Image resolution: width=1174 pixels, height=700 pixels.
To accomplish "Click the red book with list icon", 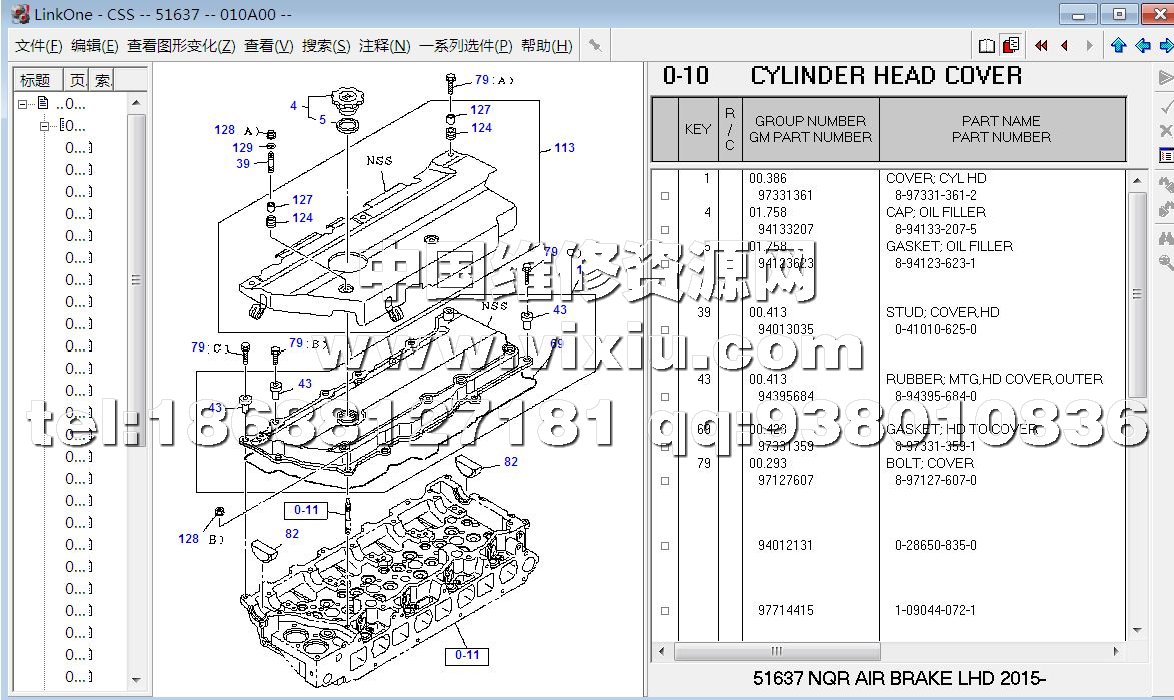I will 1011,46.
